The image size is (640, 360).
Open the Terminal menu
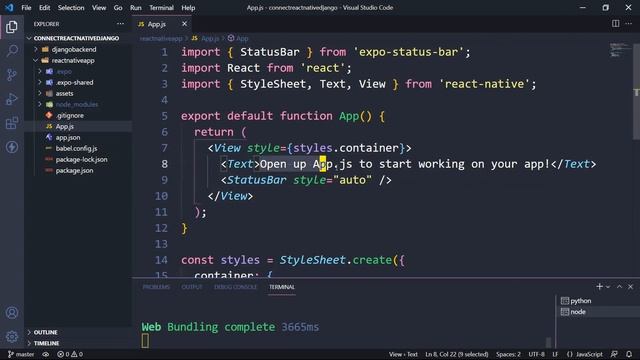161,8
